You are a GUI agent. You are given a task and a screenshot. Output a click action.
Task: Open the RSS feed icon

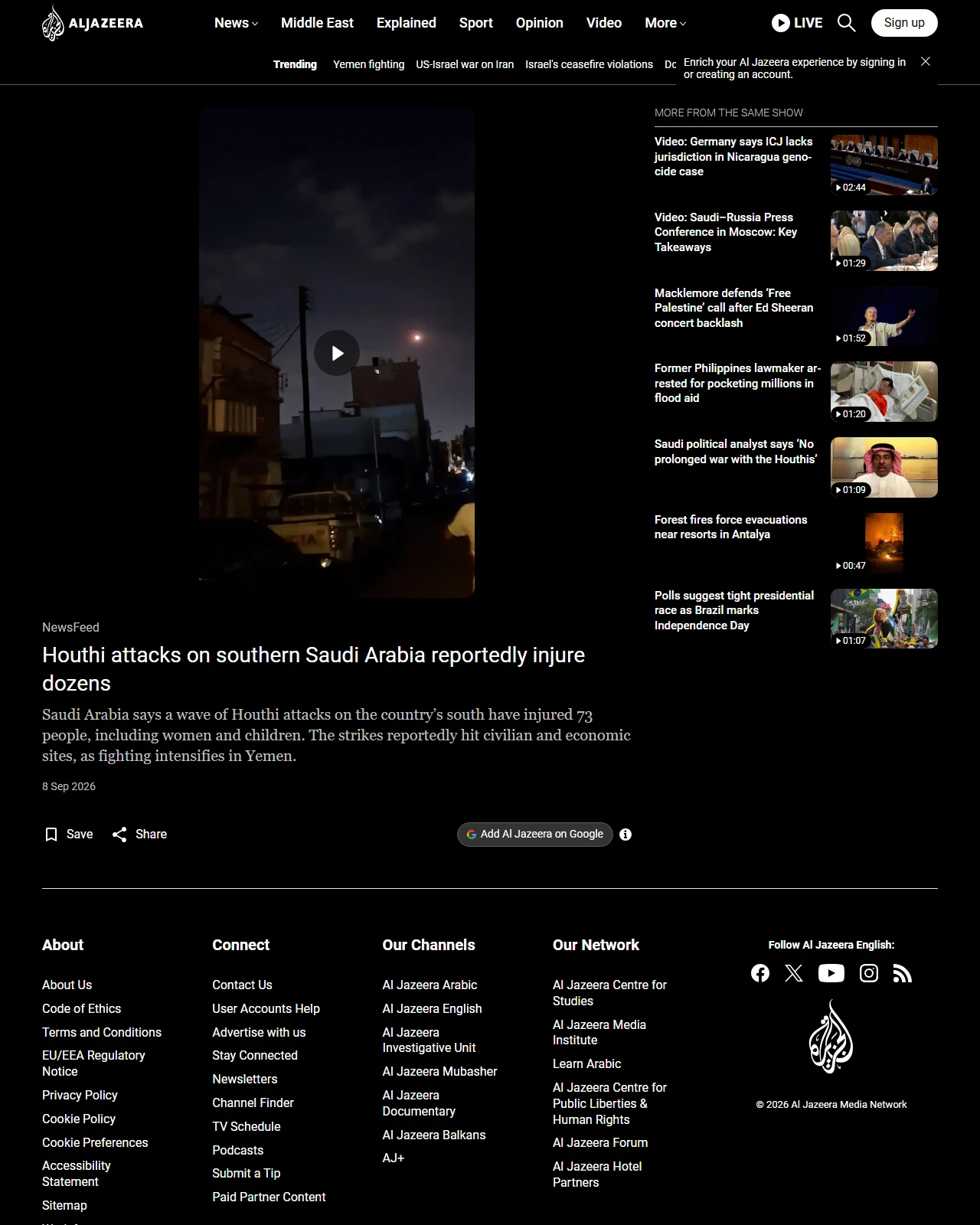(903, 973)
